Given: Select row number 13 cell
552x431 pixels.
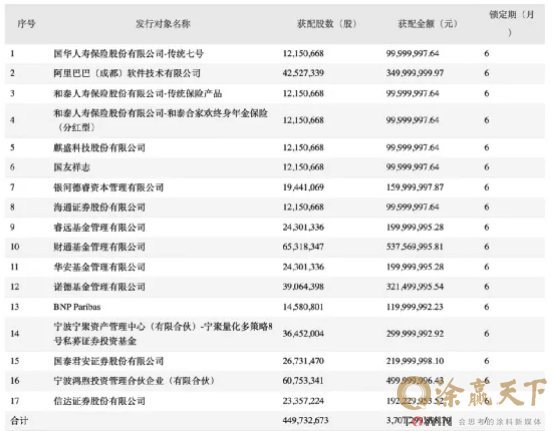Looking at the screenshot, I should [14, 307].
